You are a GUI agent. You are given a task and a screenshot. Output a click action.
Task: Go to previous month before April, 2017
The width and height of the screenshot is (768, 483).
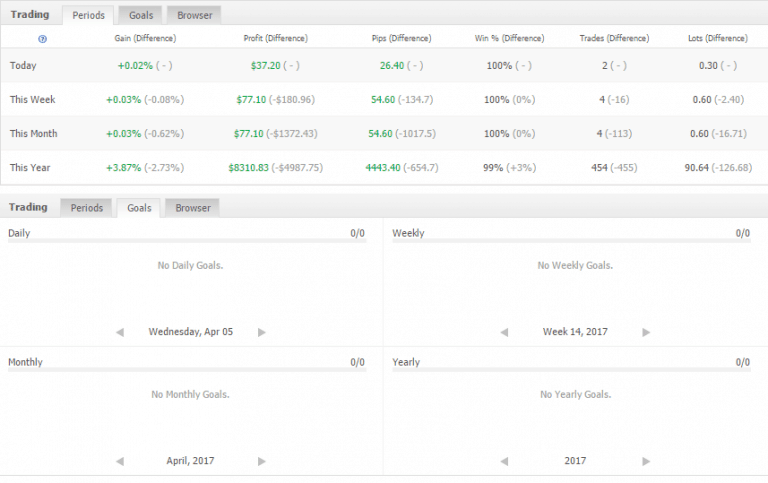[x=120, y=461]
